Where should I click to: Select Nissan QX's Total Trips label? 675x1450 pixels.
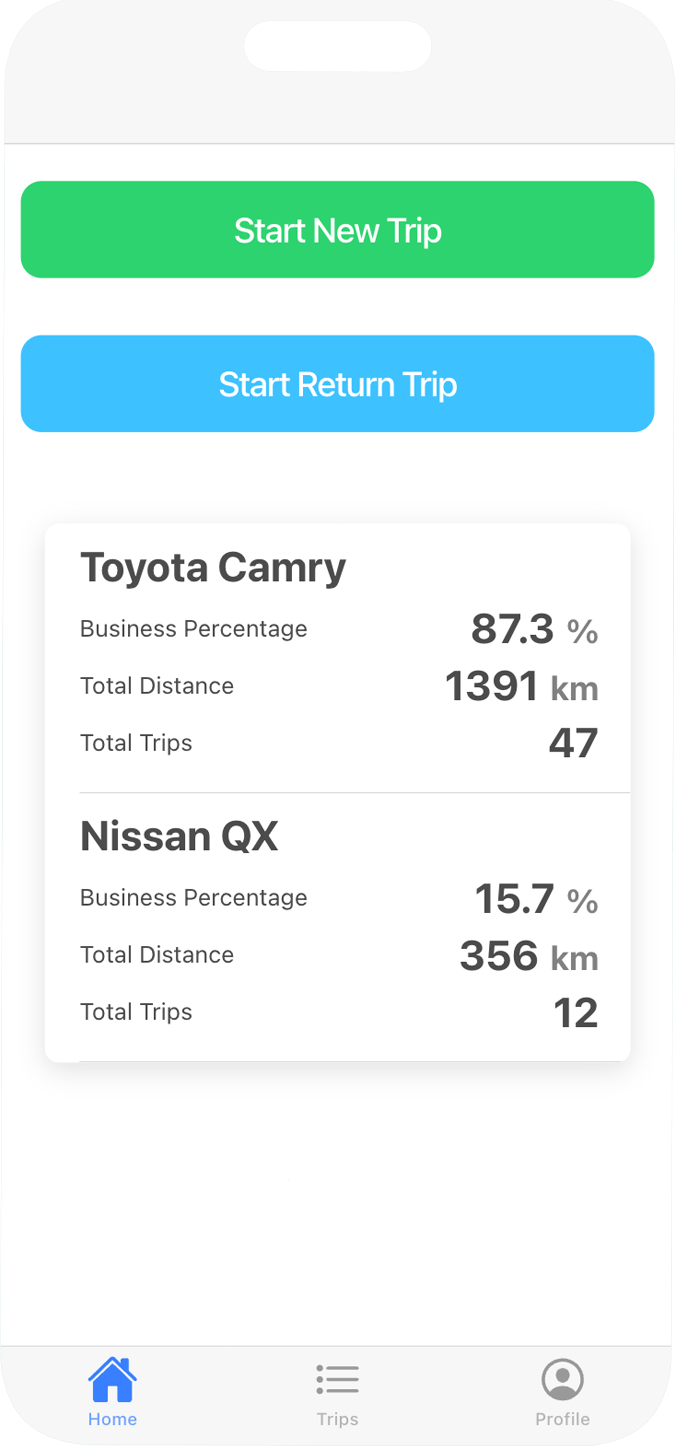tap(136, 1012)
